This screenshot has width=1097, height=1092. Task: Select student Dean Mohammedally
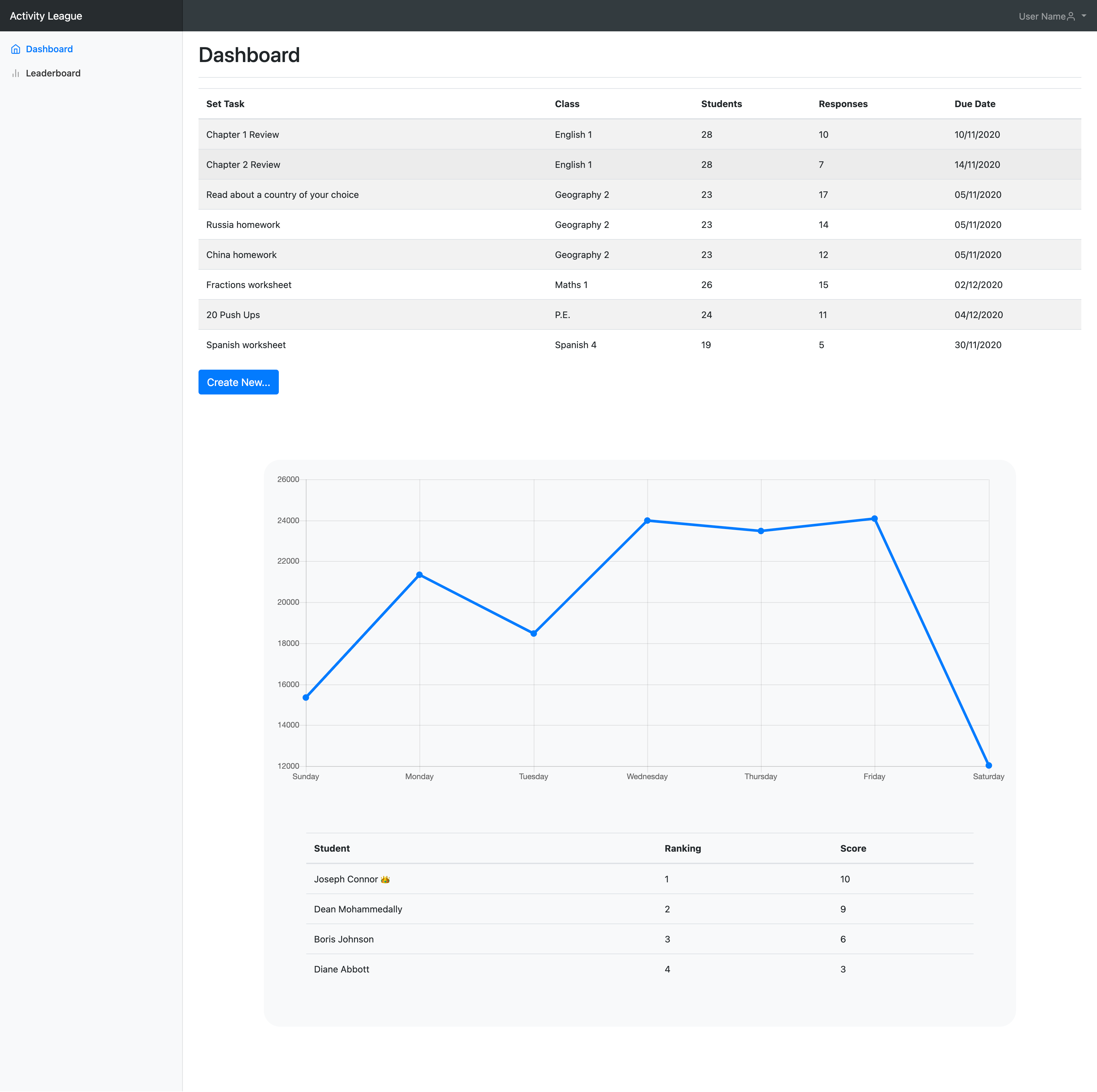(358, 909)
